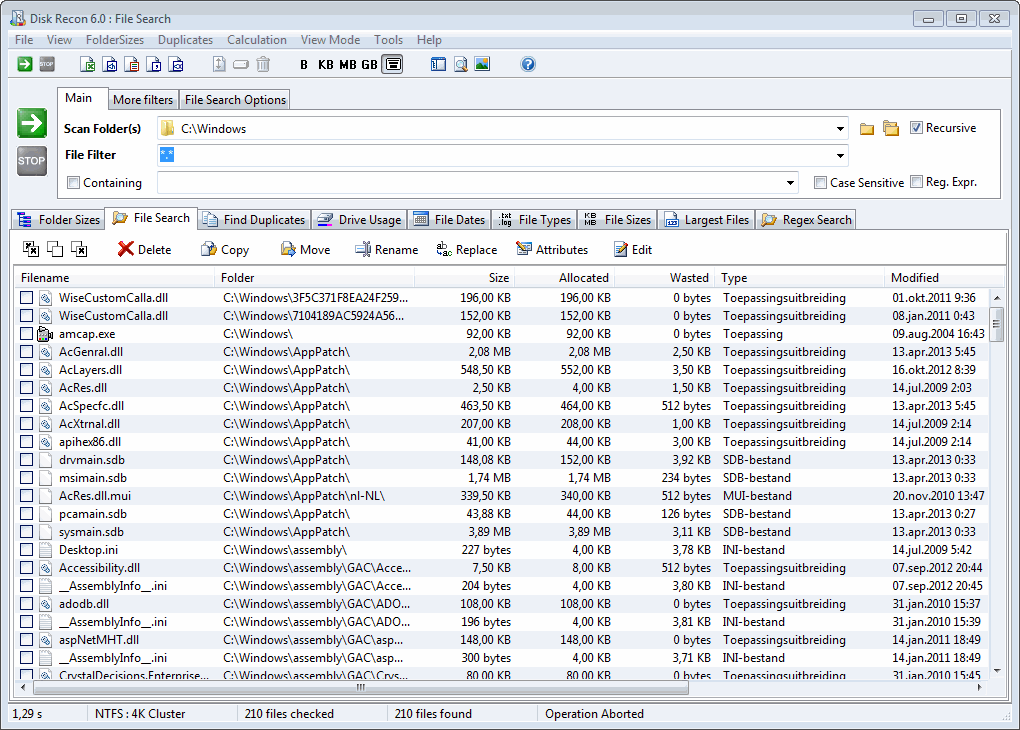Viewport: 1020px width, 730px height.
Task: Click the vertical scrollbar down arrow
Action: pos(997,671)
